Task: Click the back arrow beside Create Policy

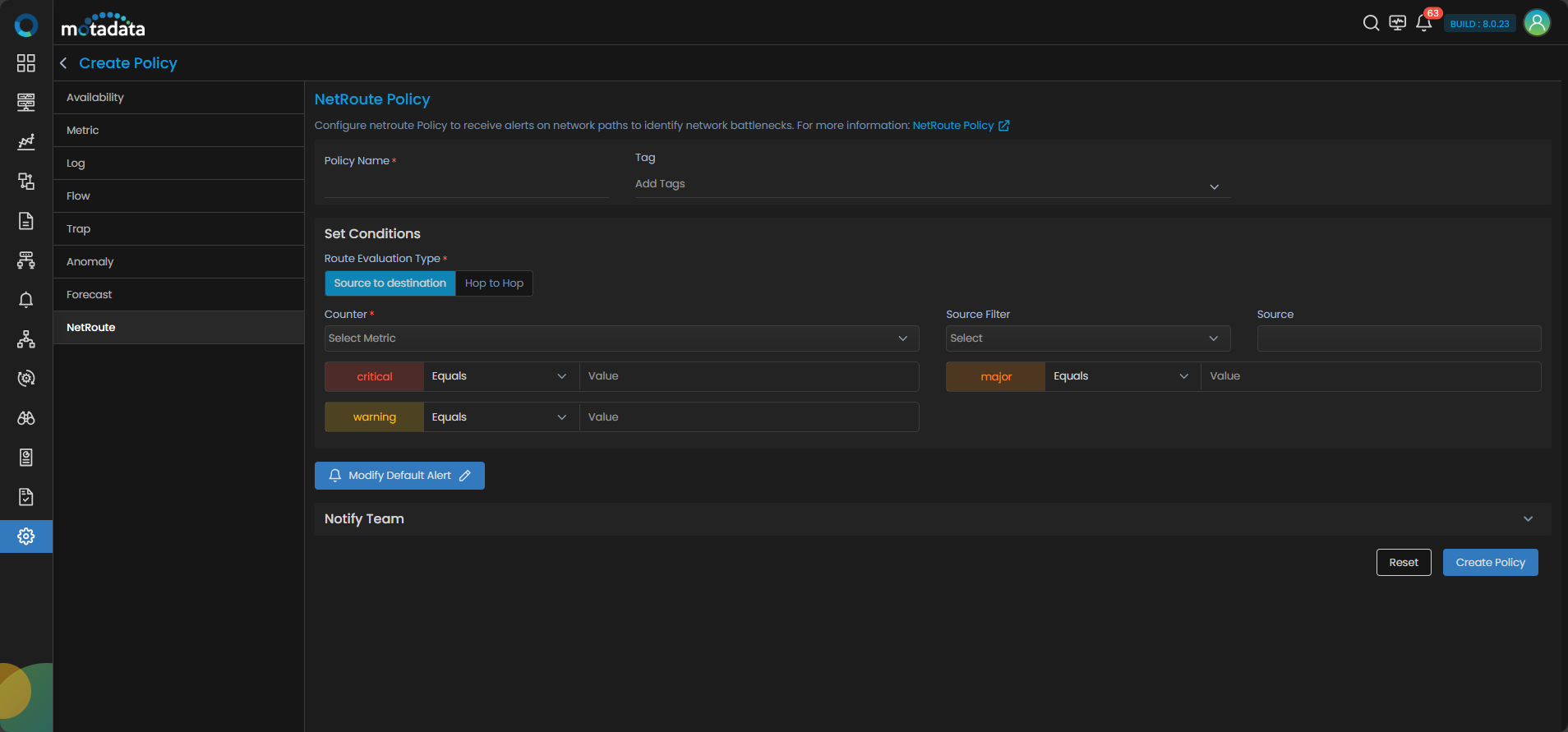Action: tap(63, 63)
